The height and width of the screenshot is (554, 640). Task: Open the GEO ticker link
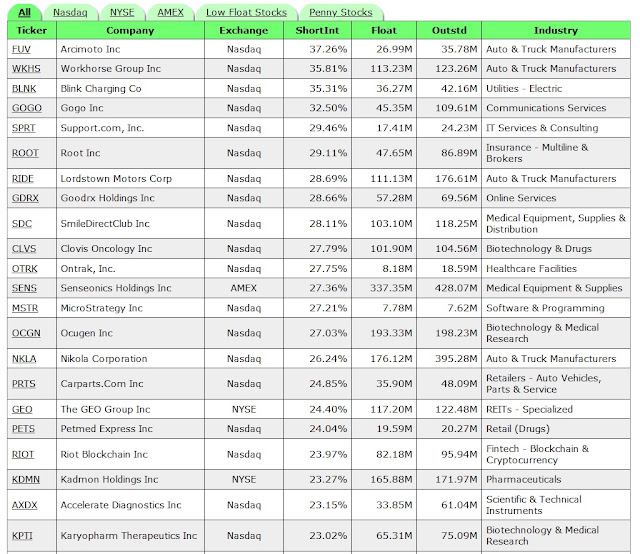coord(22,409)
